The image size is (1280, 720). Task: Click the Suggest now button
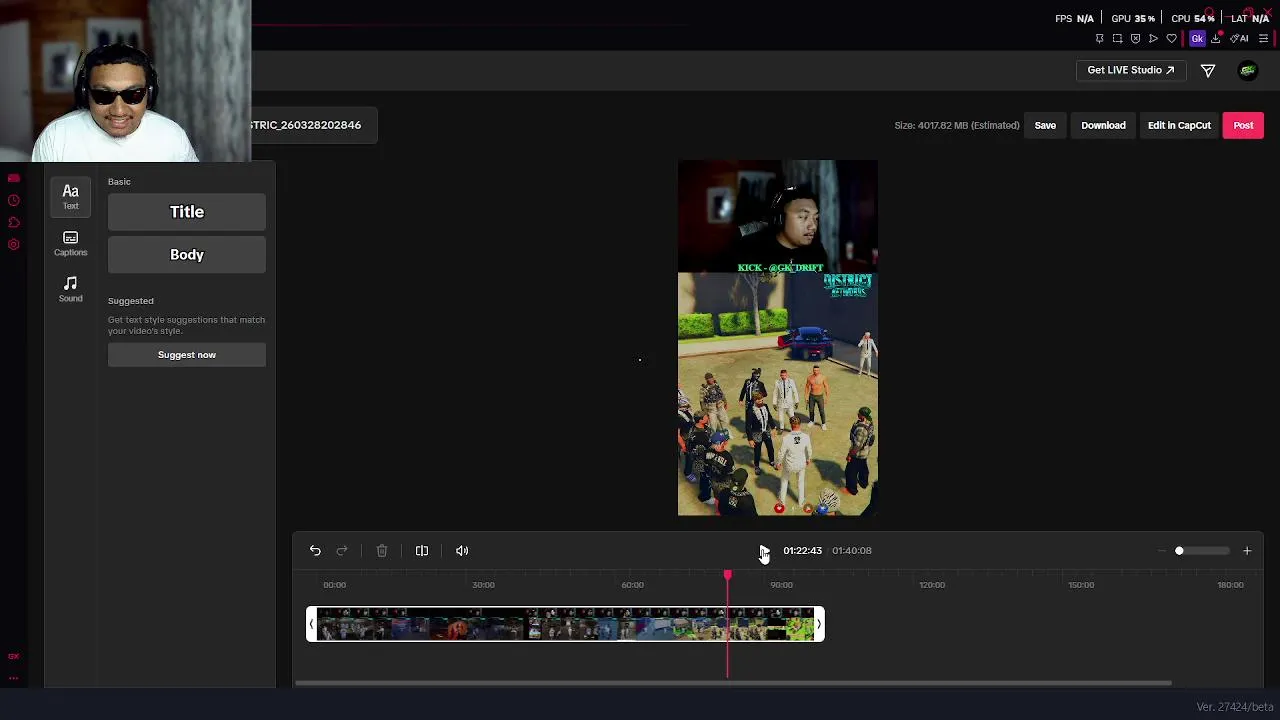point(187,355)
